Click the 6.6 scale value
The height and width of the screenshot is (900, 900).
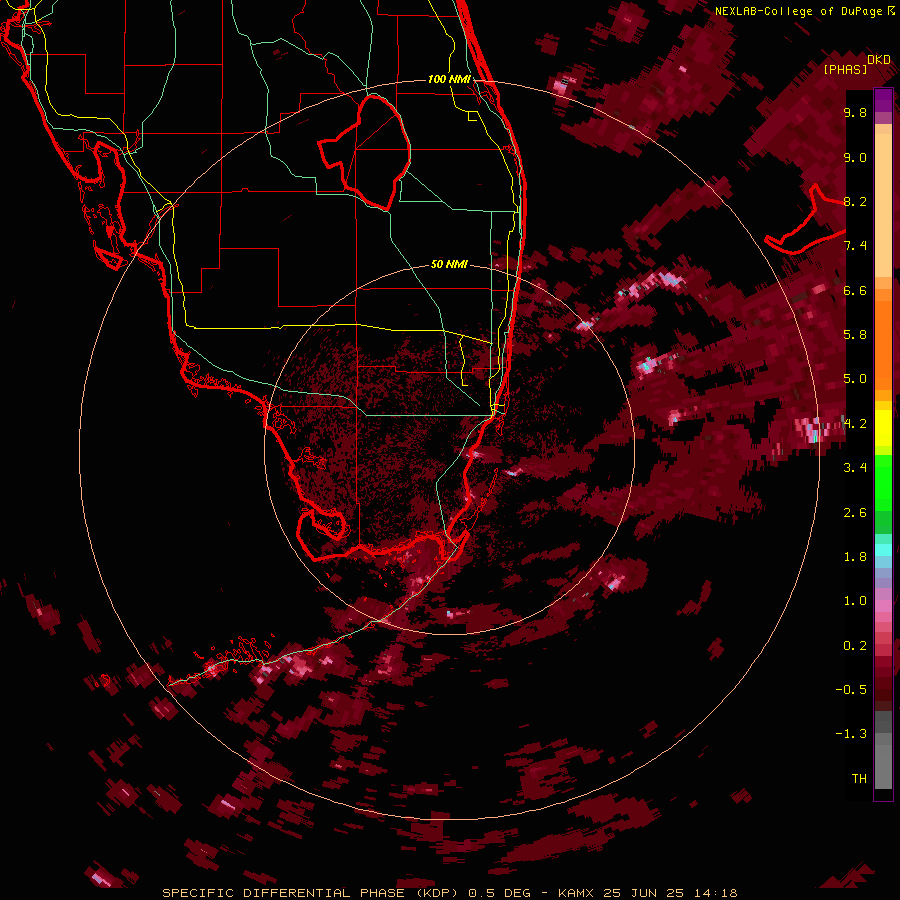tap(855, 290)
